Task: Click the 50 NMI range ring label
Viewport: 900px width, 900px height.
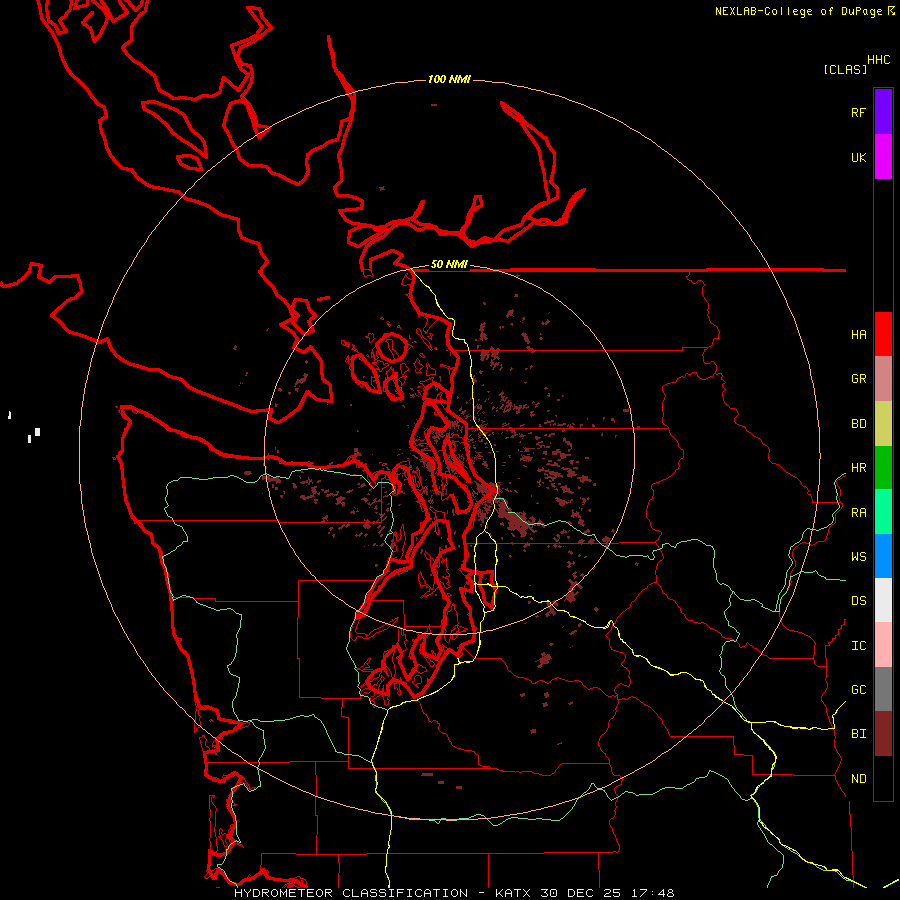Action: (x=449, y=264)
